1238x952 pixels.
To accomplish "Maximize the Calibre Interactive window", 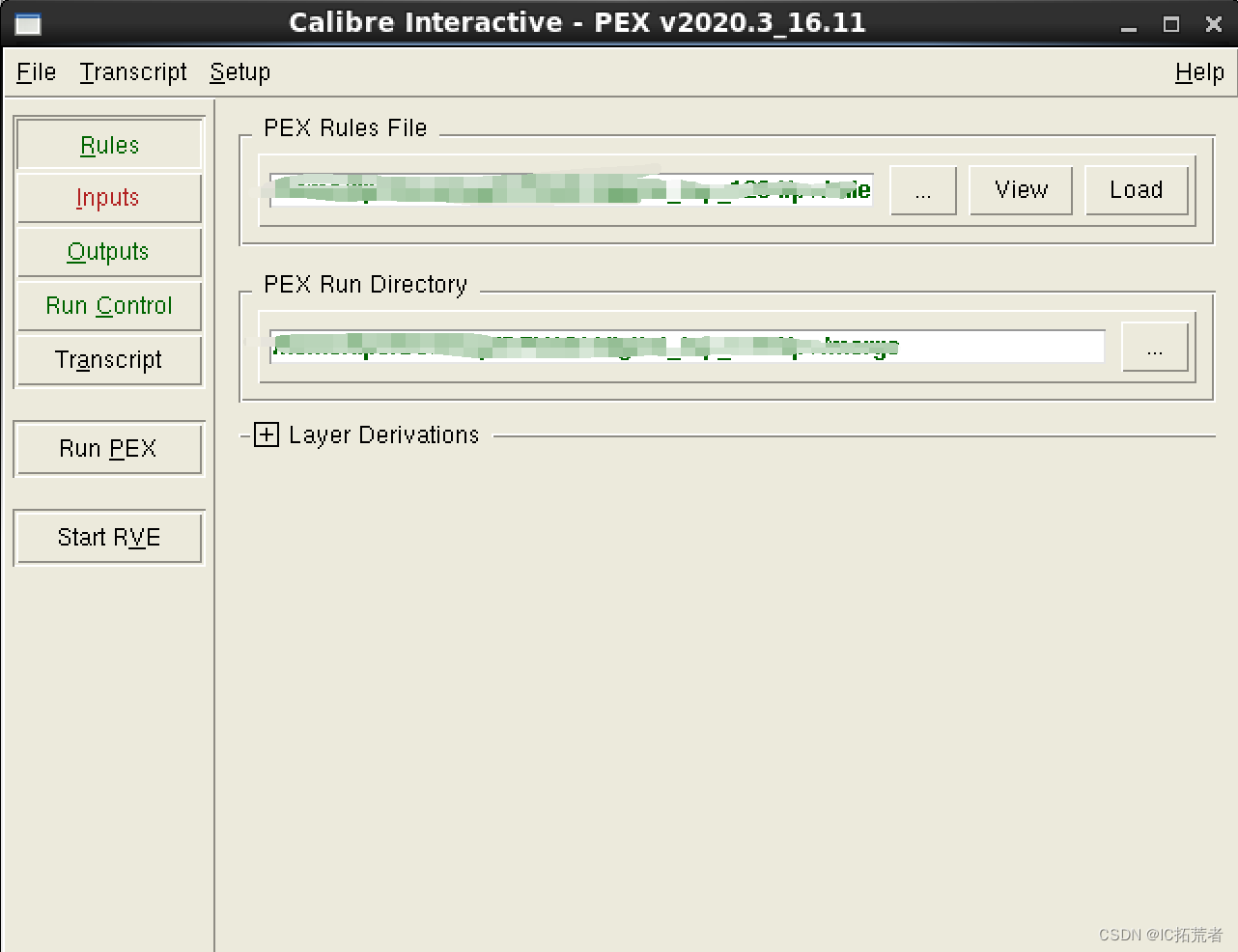I will 1171,24.
